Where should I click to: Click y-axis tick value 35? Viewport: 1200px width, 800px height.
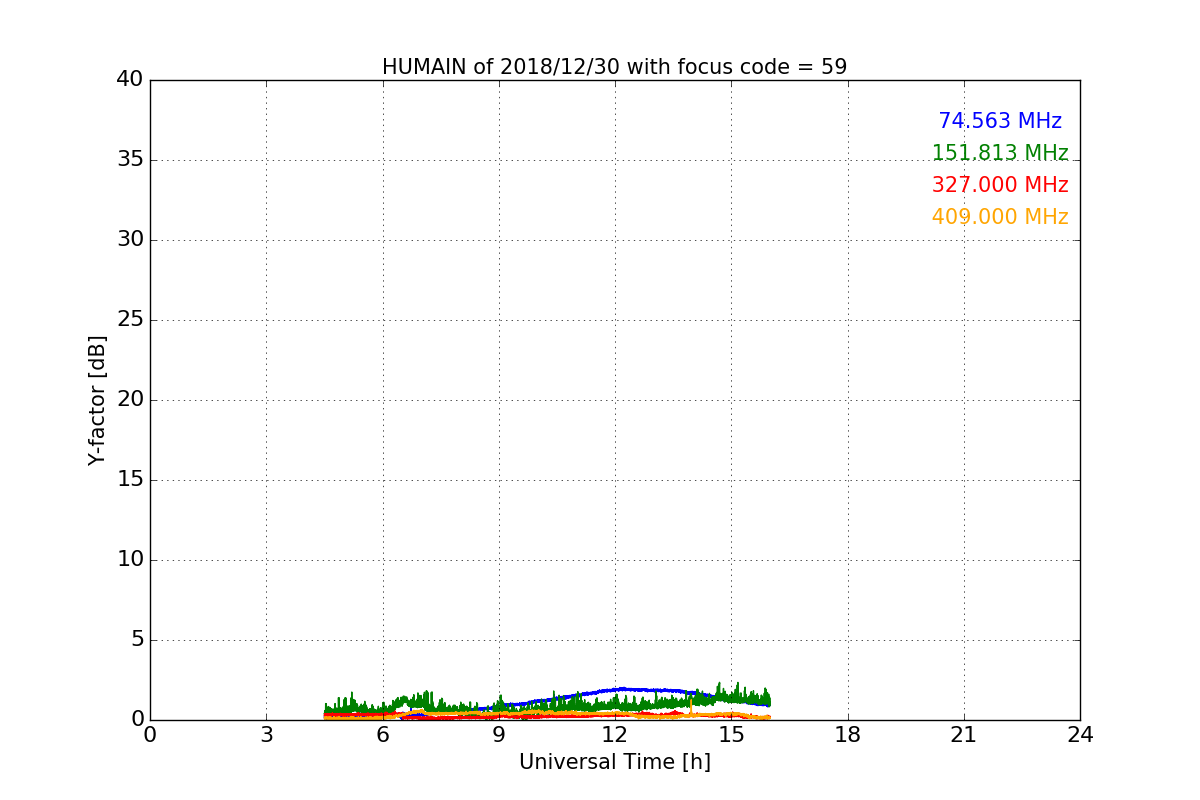130,160
